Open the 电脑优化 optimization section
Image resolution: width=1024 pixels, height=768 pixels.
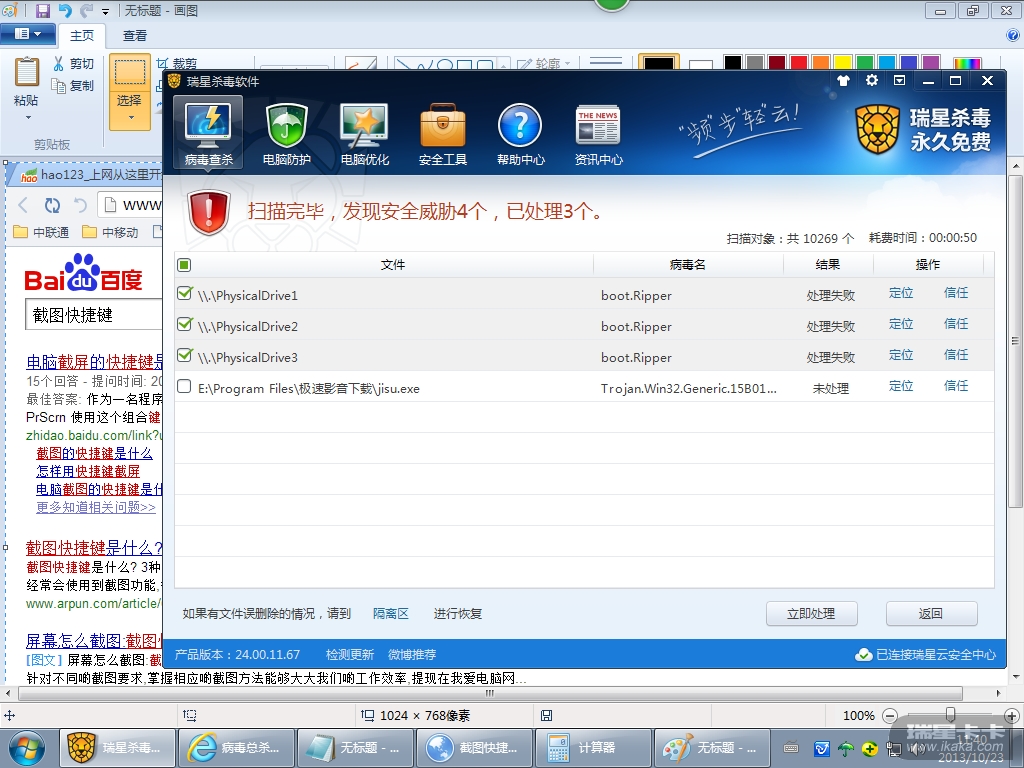pyautogui.click(x=364, y=133)
